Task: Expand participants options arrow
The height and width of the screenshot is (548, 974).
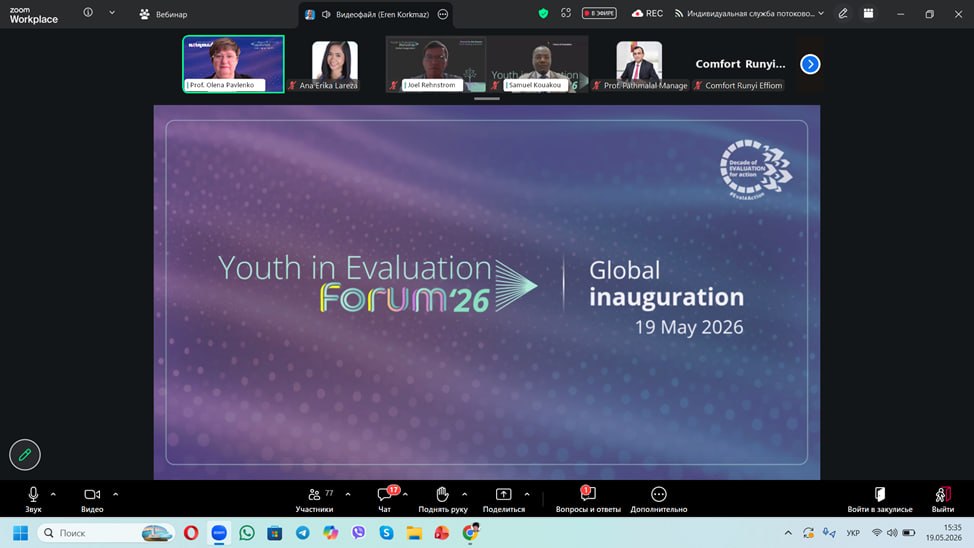Action: 348,495
